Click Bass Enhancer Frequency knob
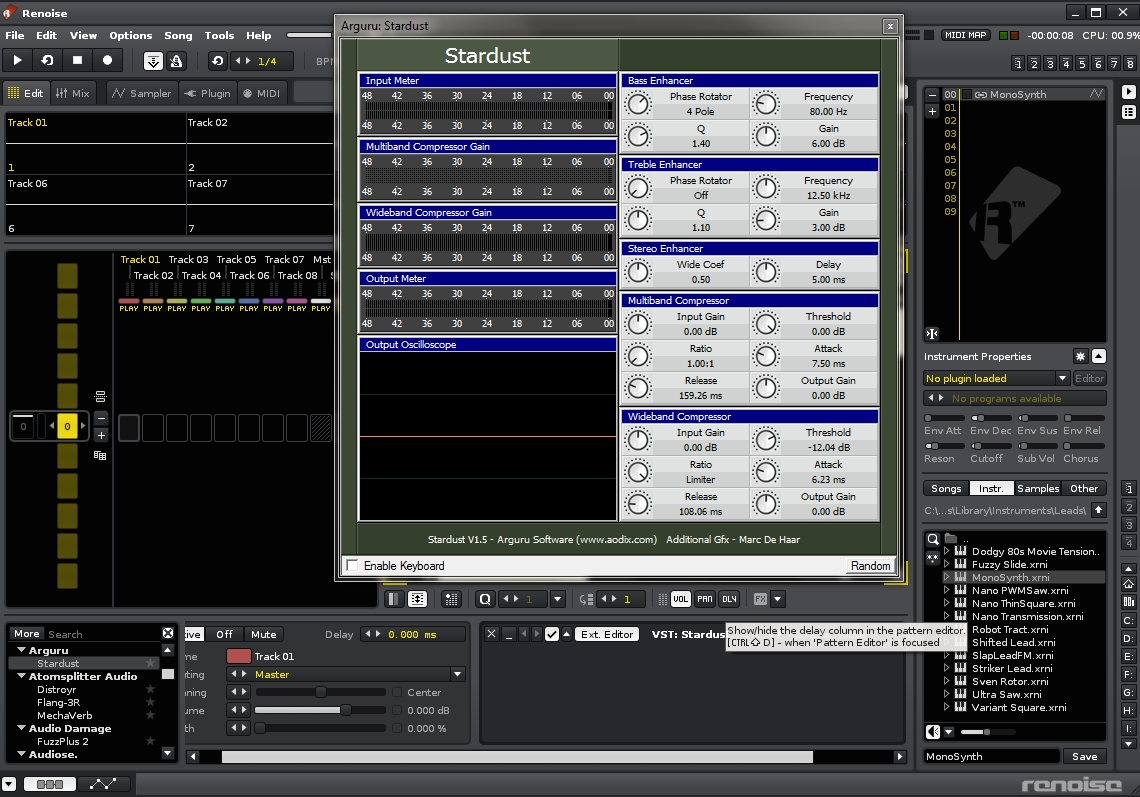The image size is (1140, 797). pyautogui.click(x=766, y=103)
